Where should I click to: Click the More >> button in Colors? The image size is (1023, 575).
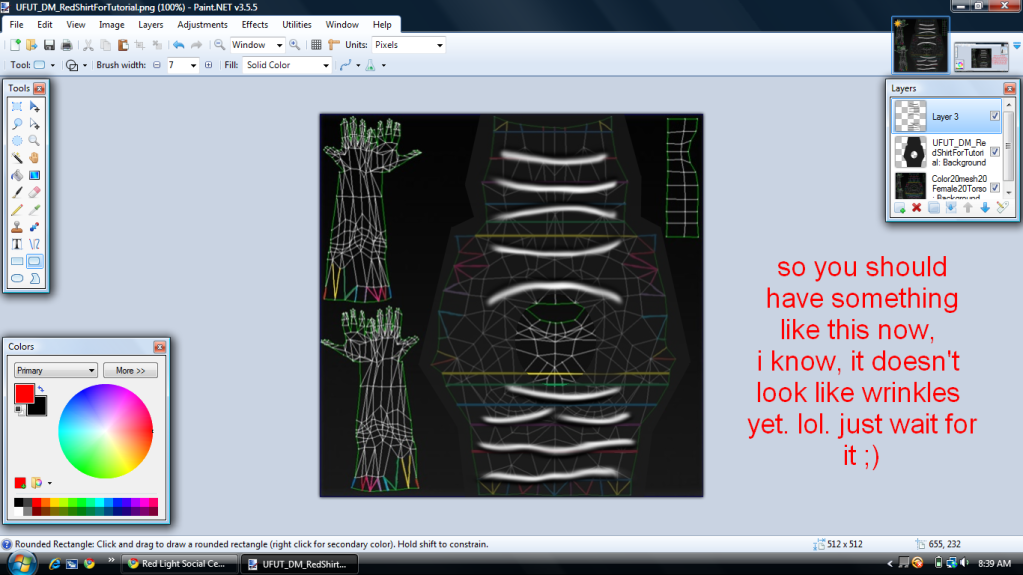click(x=130, y=371)
